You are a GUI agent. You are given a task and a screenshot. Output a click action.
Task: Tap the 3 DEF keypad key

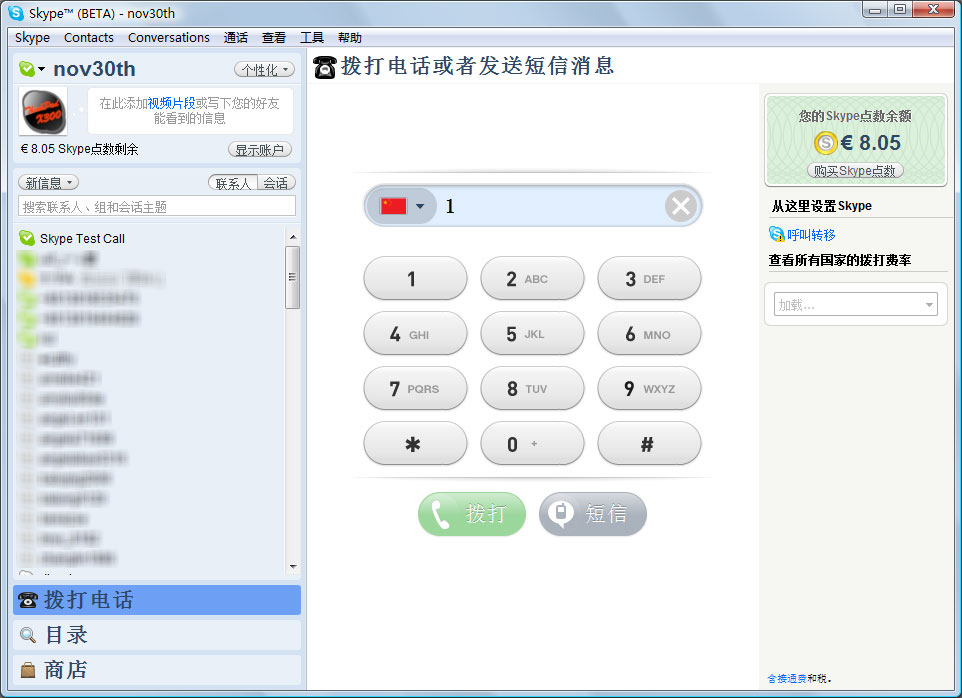coord(649,279)
